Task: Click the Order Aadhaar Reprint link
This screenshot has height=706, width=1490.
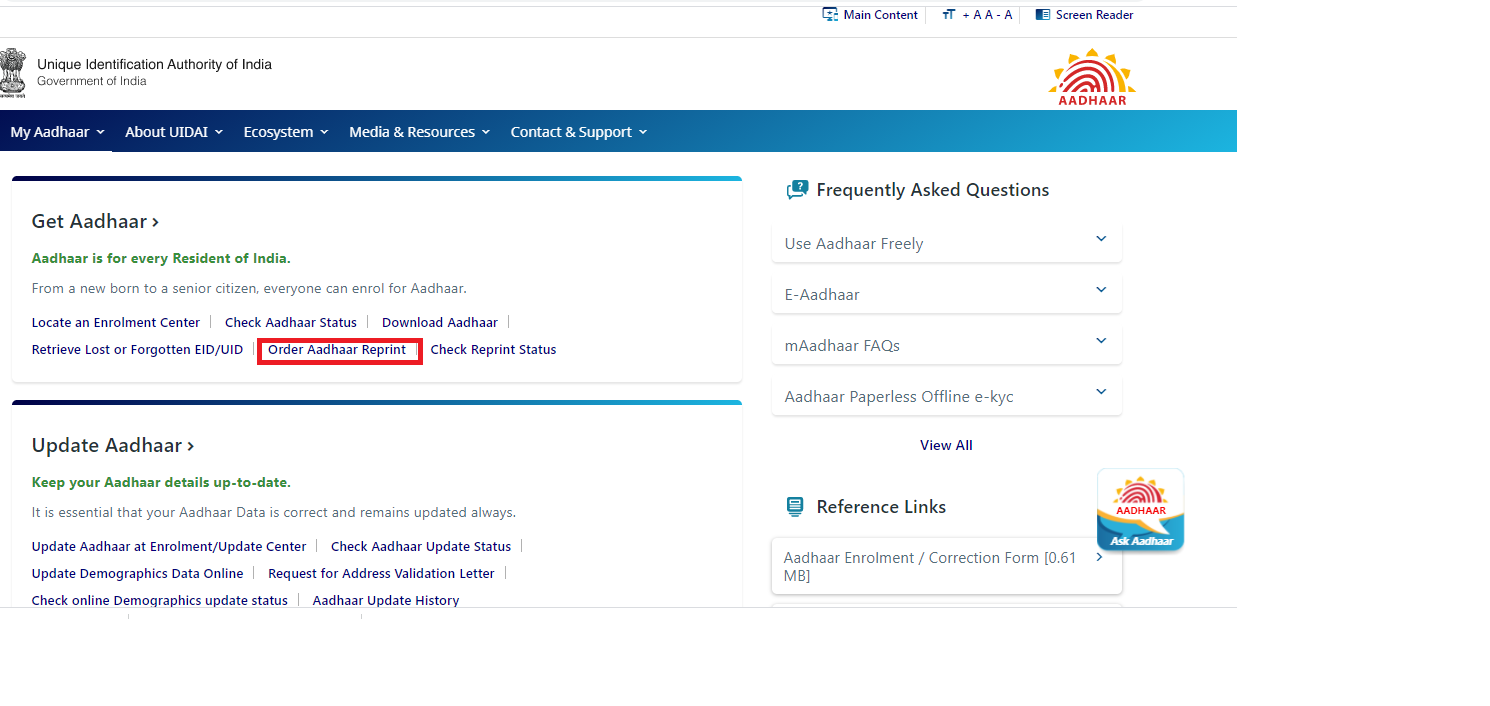Action: click(x=339, y=349)
